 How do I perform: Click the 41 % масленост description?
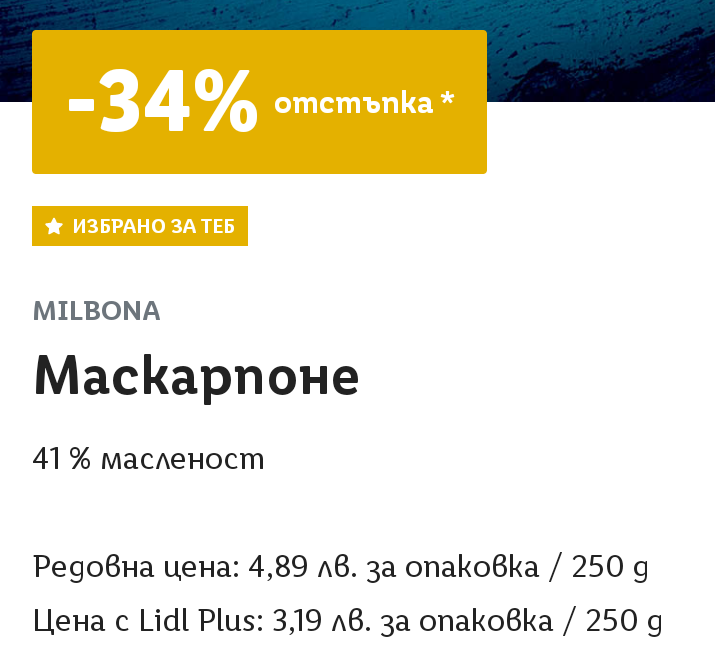coord(148,459)
